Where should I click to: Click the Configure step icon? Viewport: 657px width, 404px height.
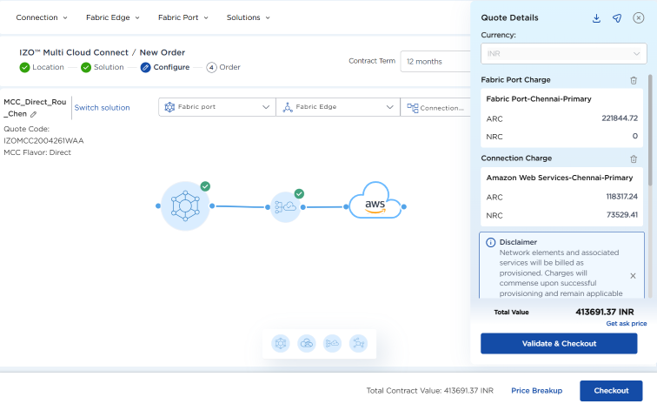[145, 67]
